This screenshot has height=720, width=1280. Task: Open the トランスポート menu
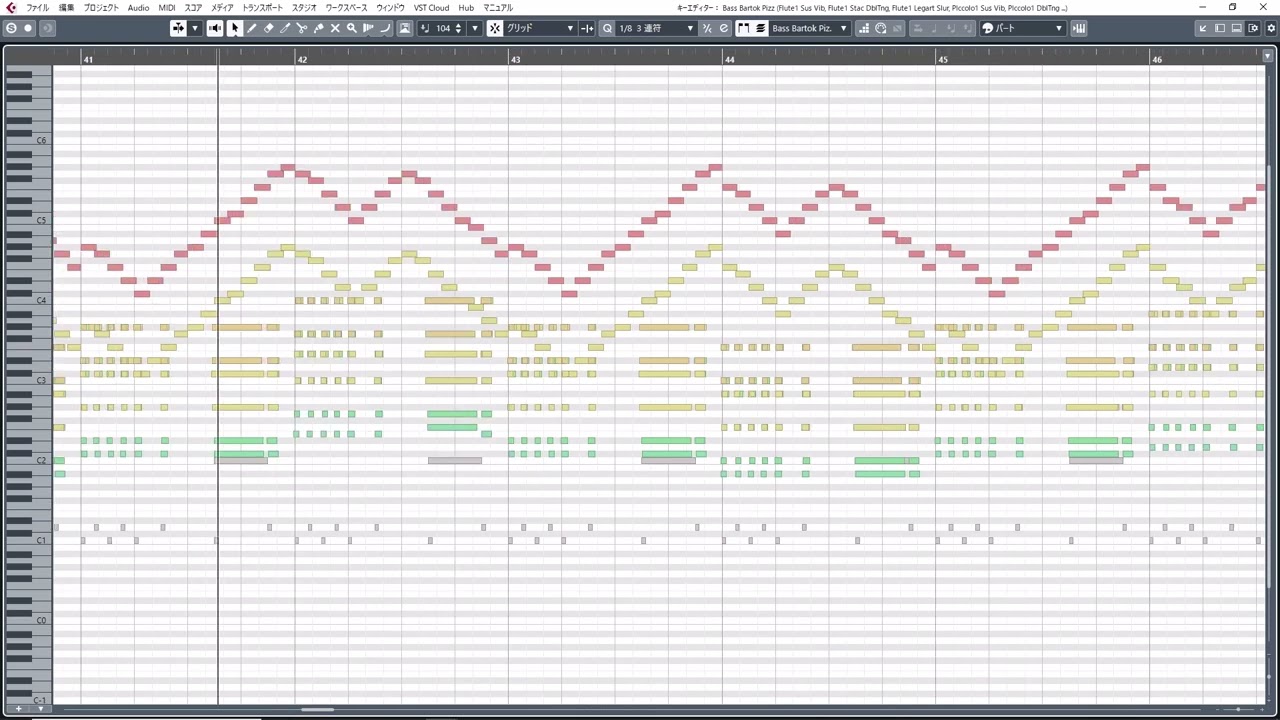click(x=262, y=8)
